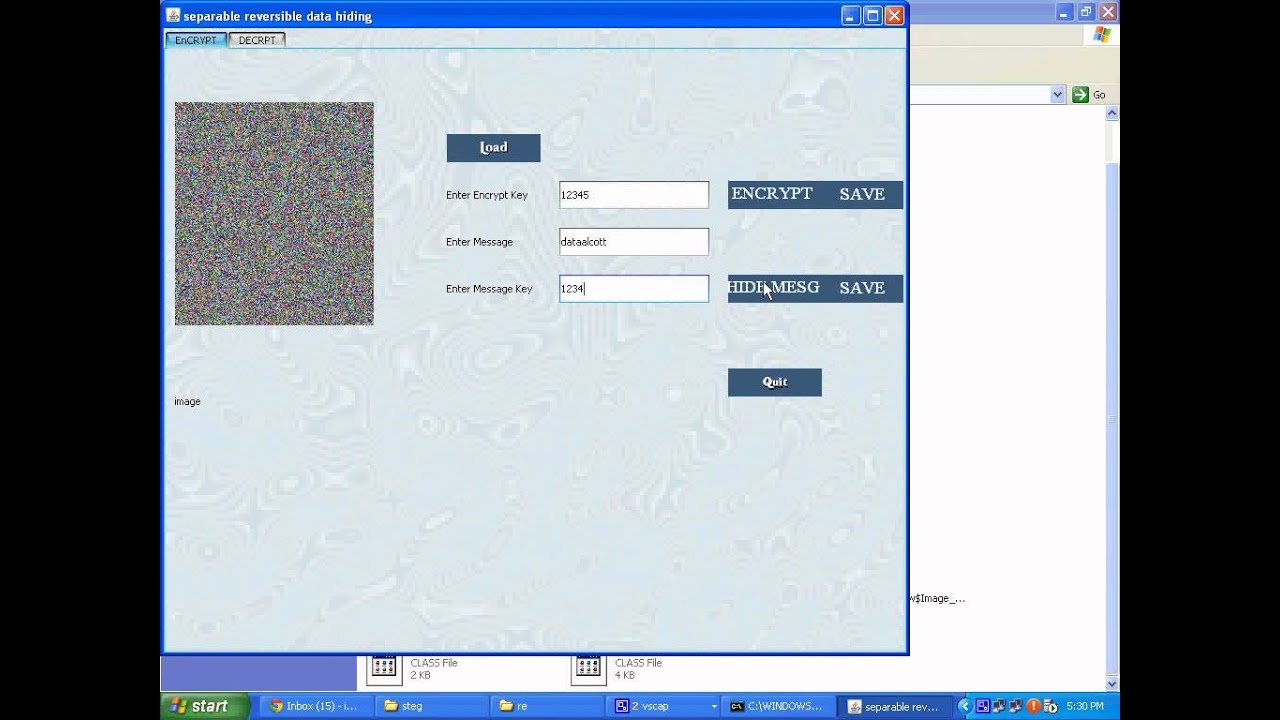
Task: Switch to the EnCRYPT tab
Action: point(196,40)
